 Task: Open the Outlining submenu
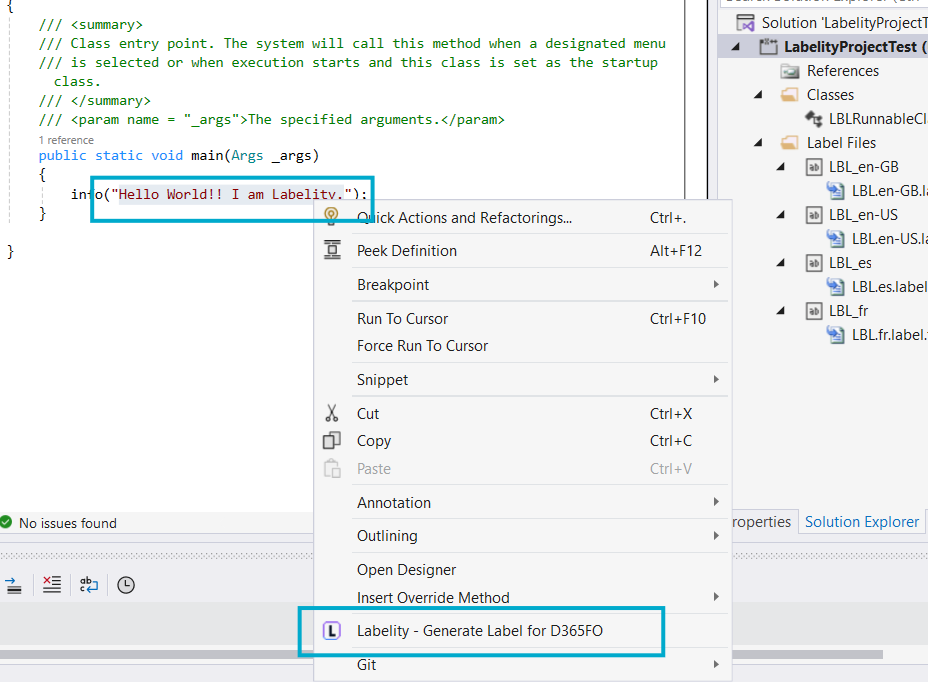click(x=523, y=536)
